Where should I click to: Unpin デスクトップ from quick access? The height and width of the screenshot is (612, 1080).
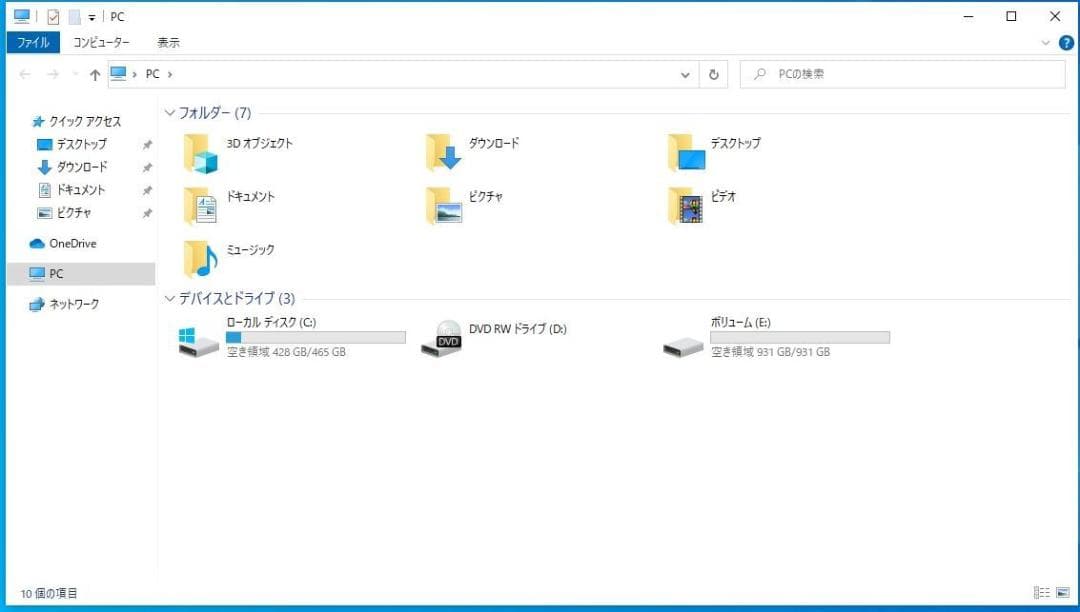tap(147, 144)
